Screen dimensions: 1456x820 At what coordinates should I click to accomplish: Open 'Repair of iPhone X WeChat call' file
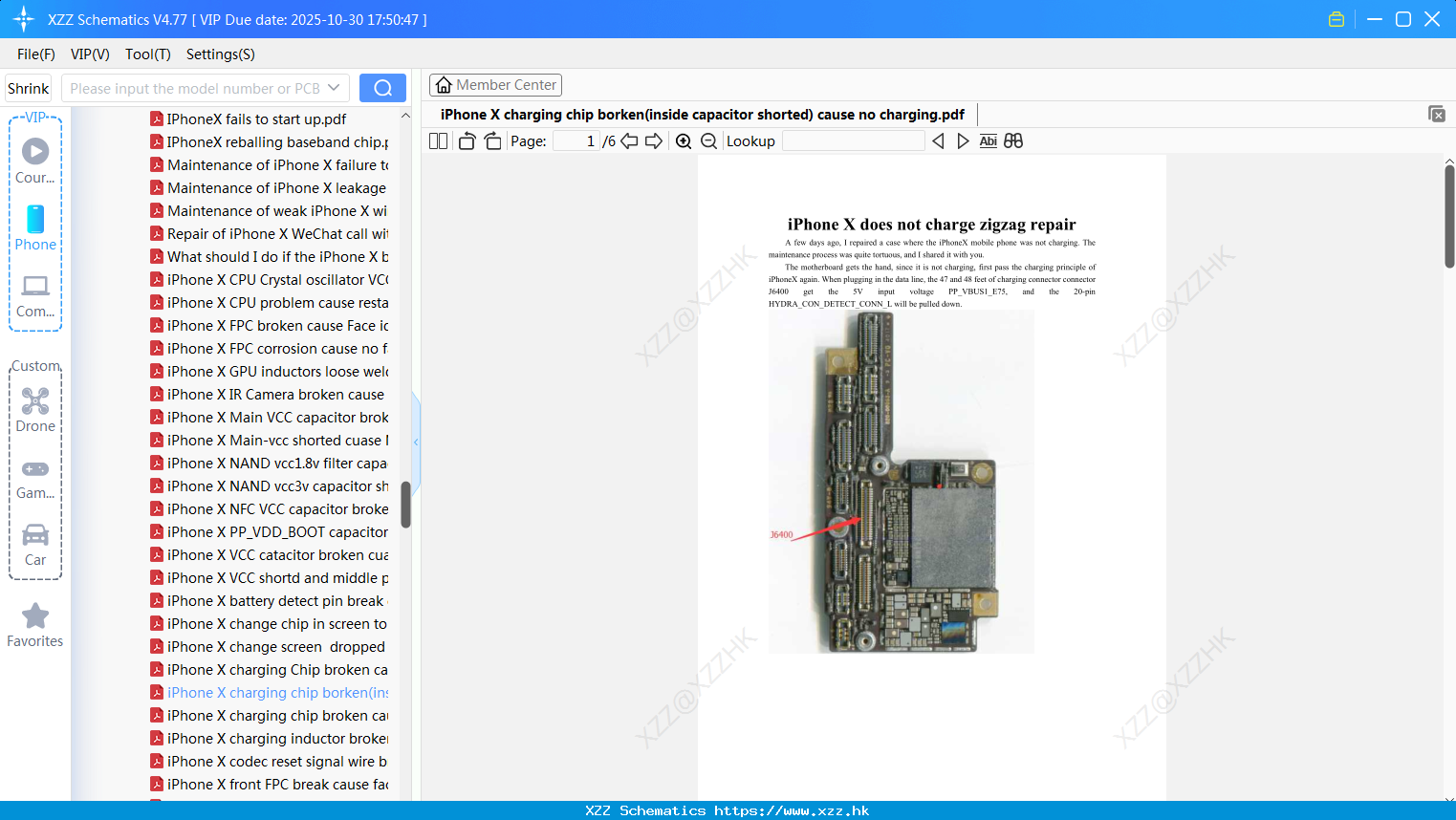pyautogui.click(x=270, y=233)
